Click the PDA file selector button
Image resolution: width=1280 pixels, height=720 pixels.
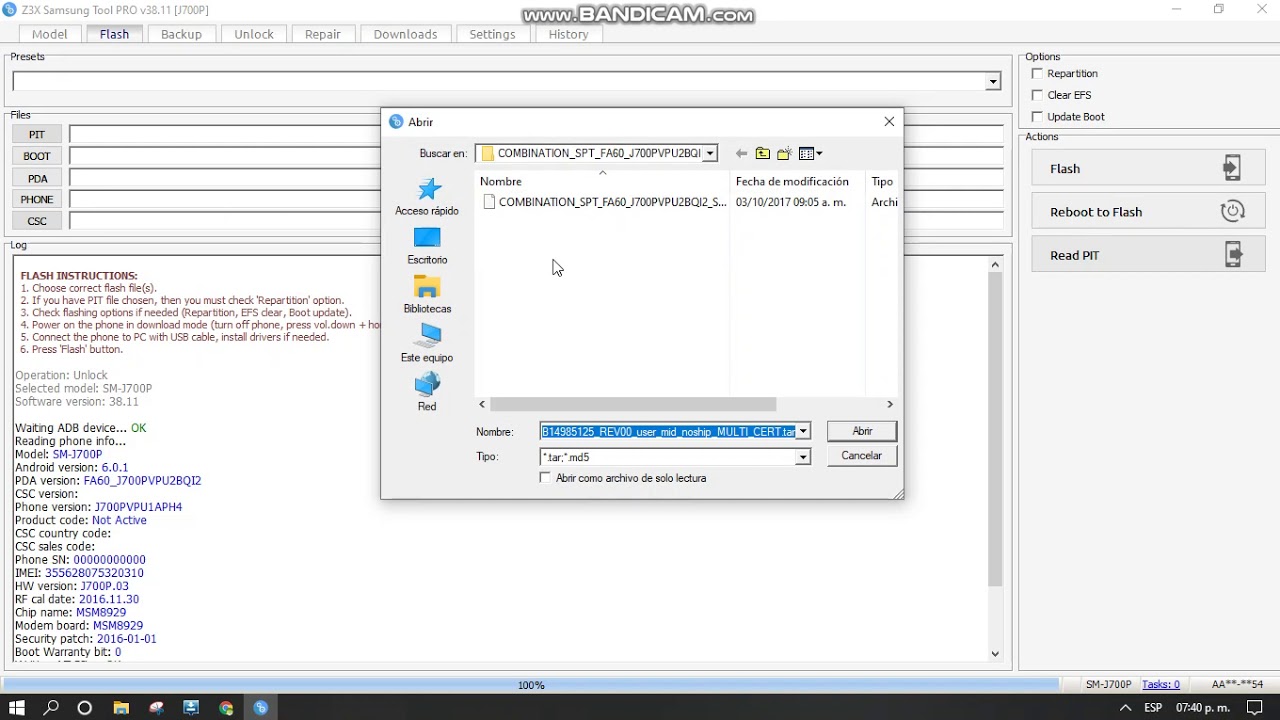tap(37, 178)
